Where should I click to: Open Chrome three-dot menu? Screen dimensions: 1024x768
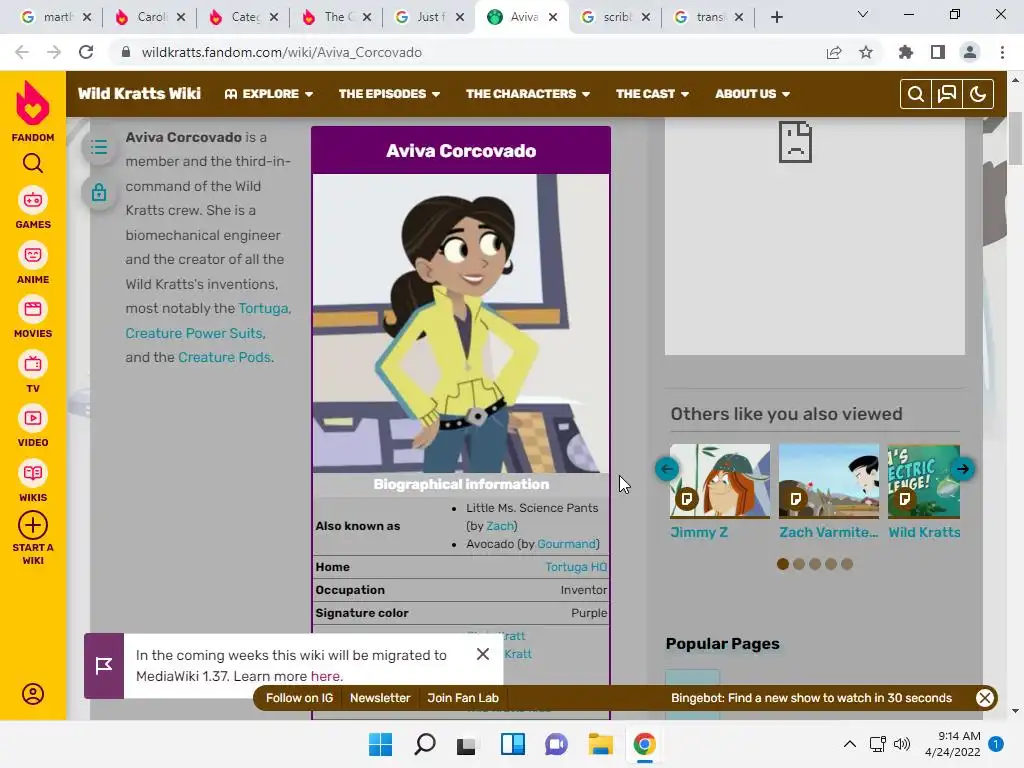coord(1002,52)
